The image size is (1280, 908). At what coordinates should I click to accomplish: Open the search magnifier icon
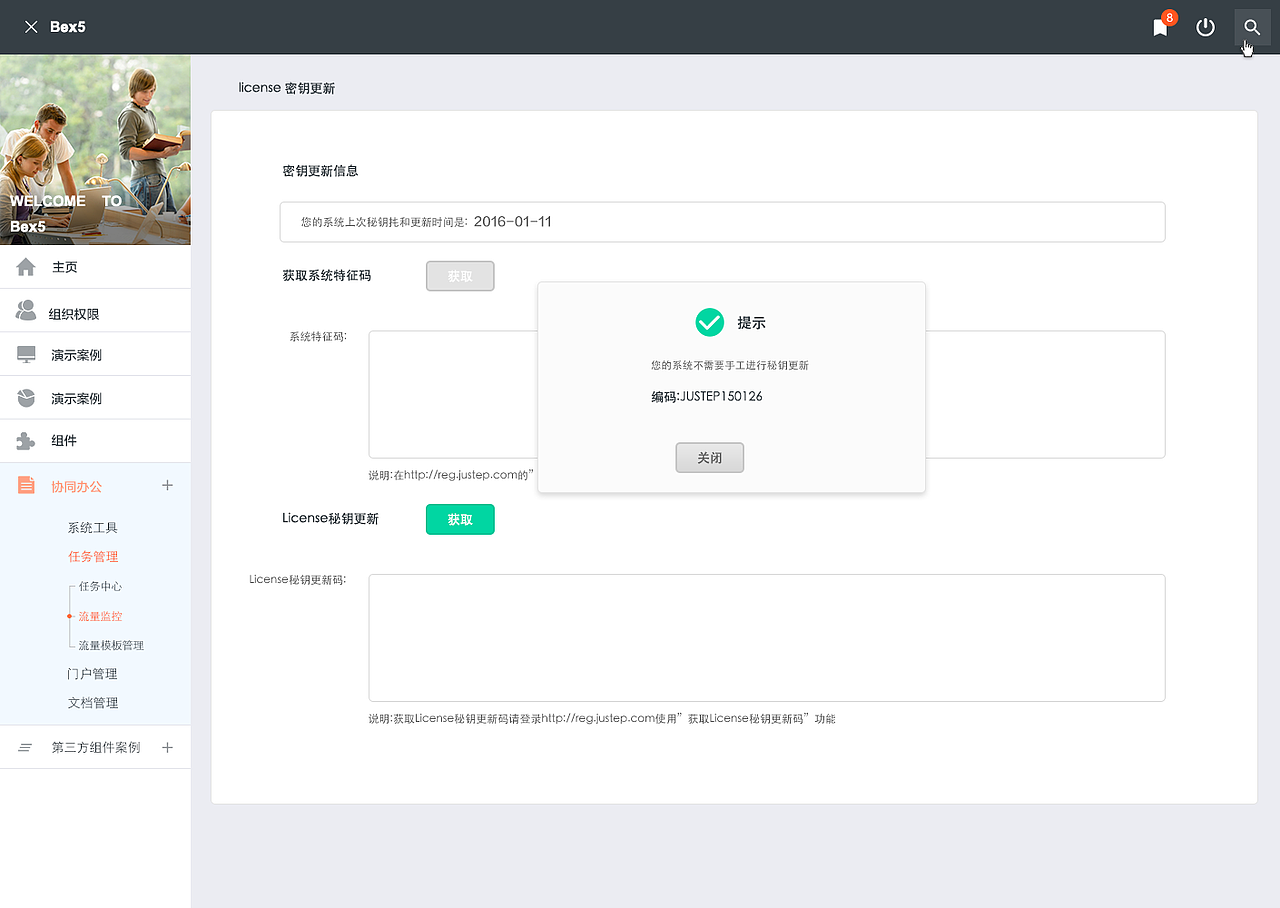(x=1252, y=27)
